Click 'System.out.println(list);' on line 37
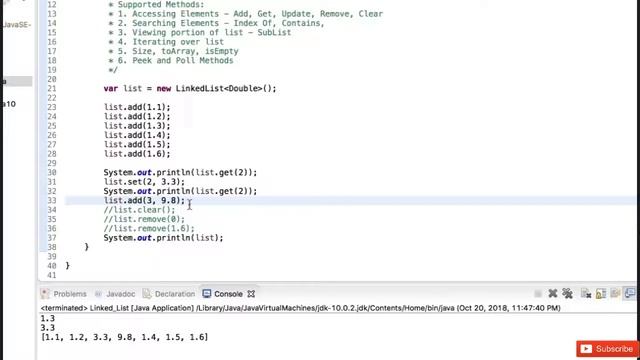Viewport: 640px width, 360px height. coord(163,238)
